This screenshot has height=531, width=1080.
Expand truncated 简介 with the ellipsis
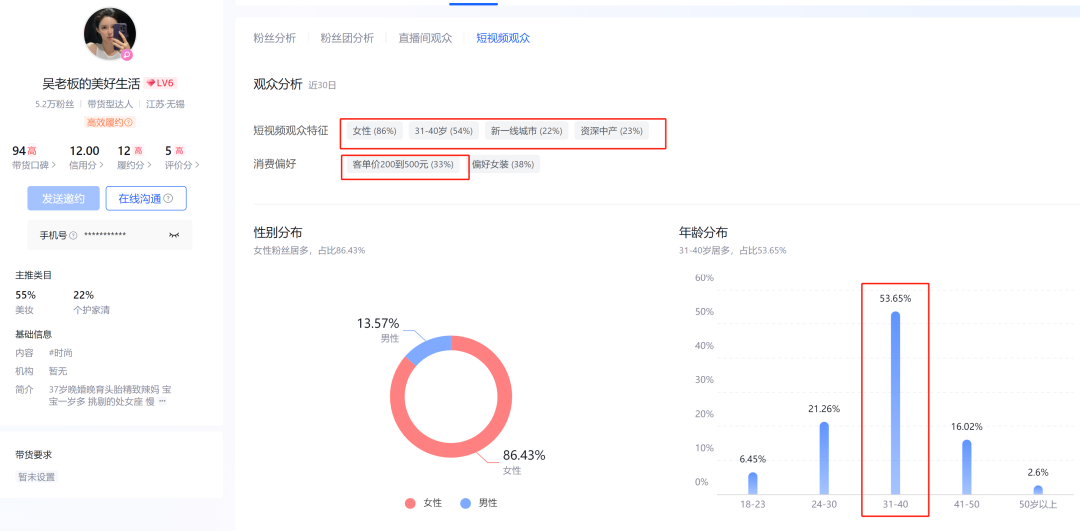pyautogui.click(x=162, y=401)
